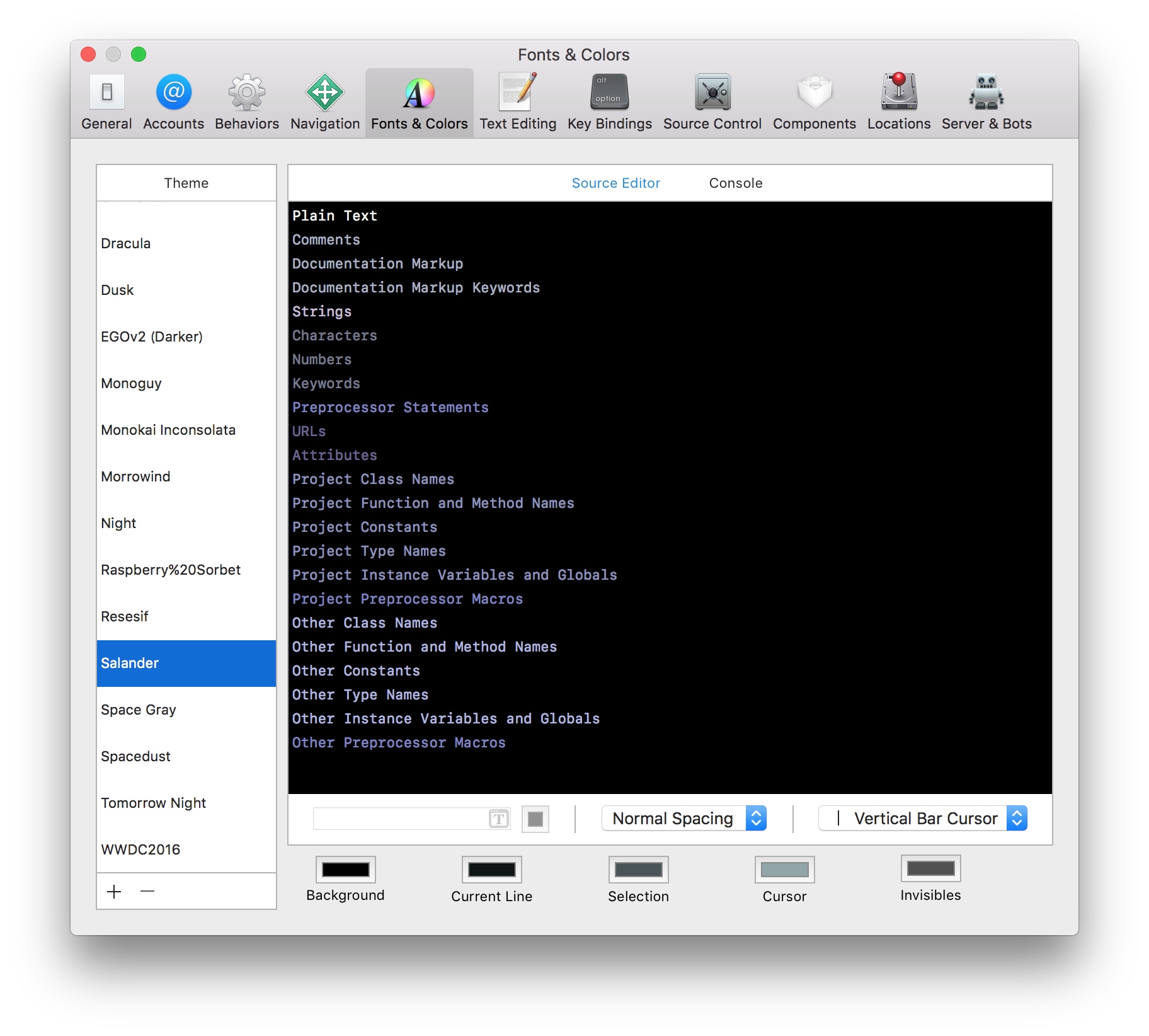Viewport: 1149px width, 1036px height.
Task: Open the Key Bindings preferences pane
Action: (x=609, y=102)
